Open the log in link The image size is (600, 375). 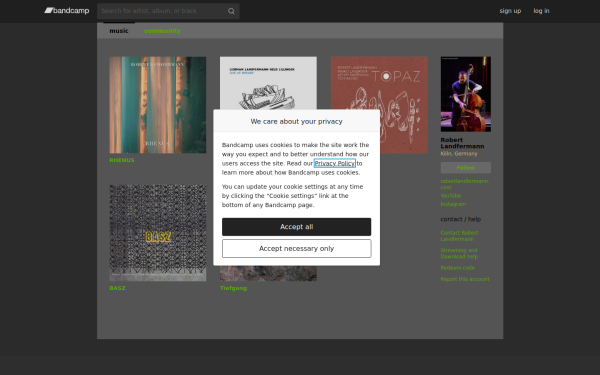(541, 11)
